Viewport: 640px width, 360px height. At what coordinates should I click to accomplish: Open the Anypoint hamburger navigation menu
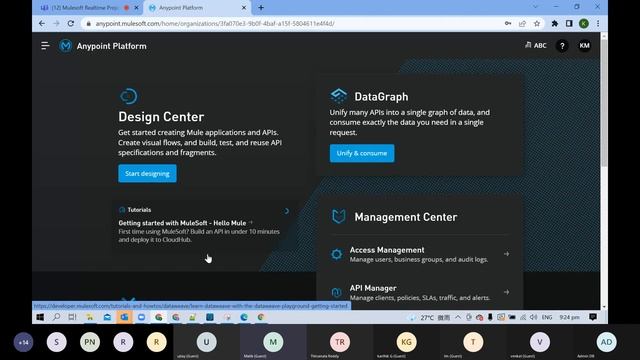point(45,46)
